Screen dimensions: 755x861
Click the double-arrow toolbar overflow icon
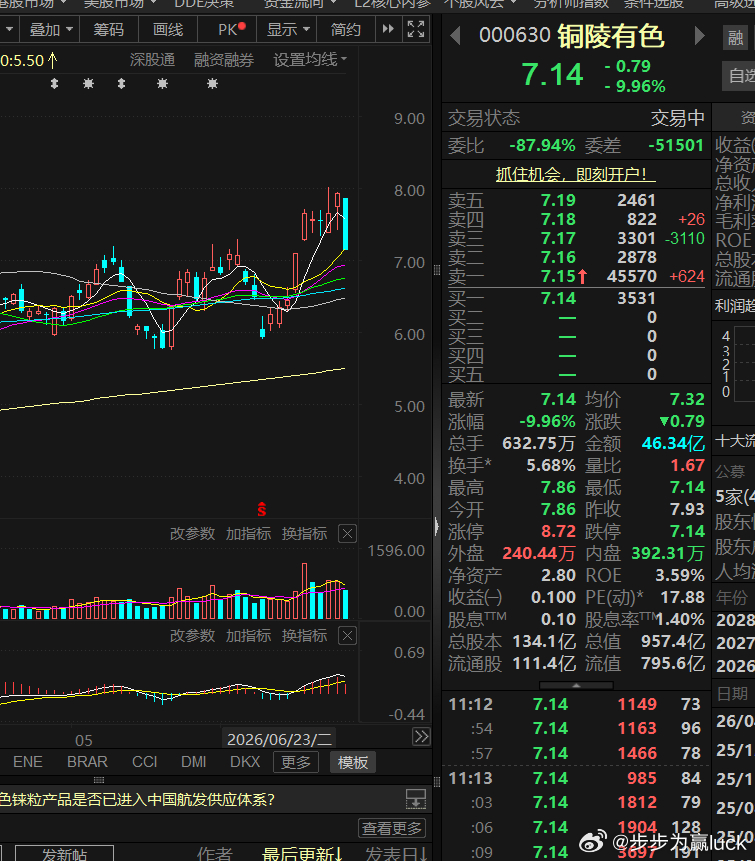[x=388, y=29]
